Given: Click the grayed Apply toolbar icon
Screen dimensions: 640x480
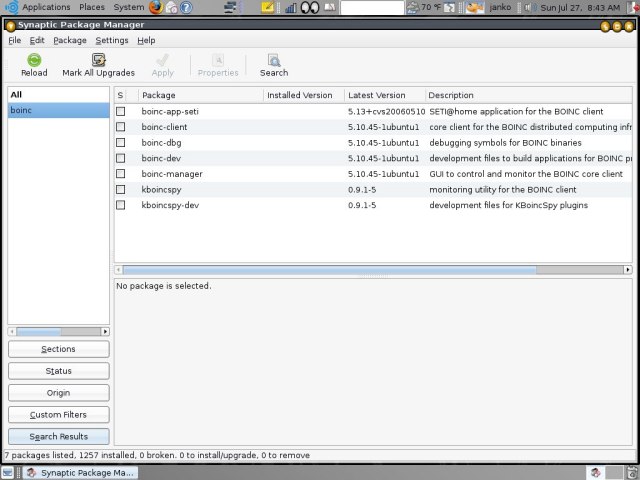Looking at the screenshot, I should 162,60.
